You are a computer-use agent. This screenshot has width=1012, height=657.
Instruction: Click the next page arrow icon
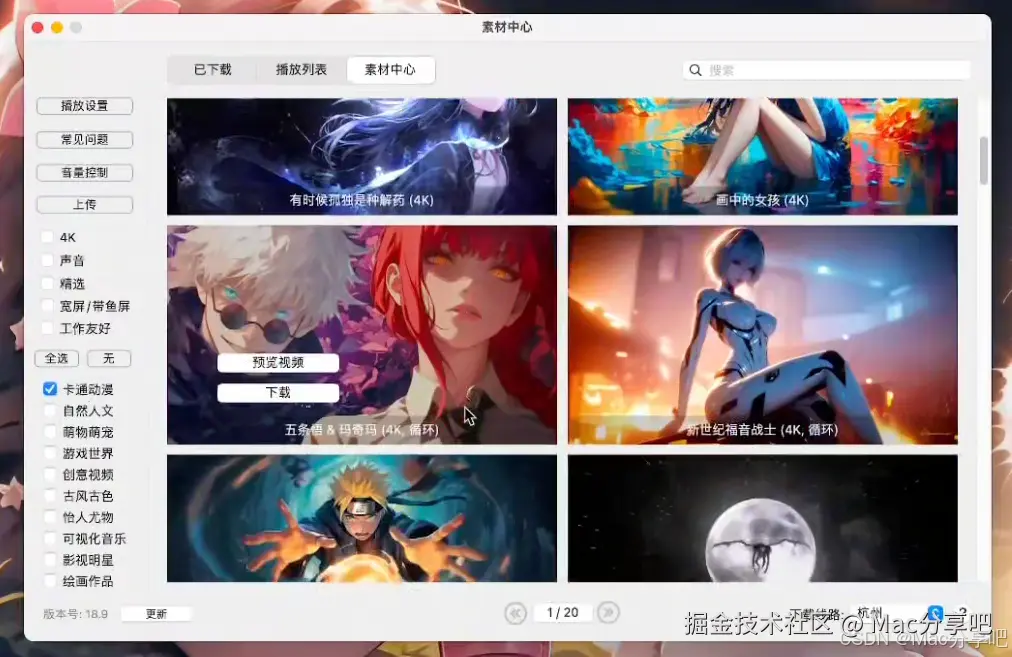click(x=609, y=613)
